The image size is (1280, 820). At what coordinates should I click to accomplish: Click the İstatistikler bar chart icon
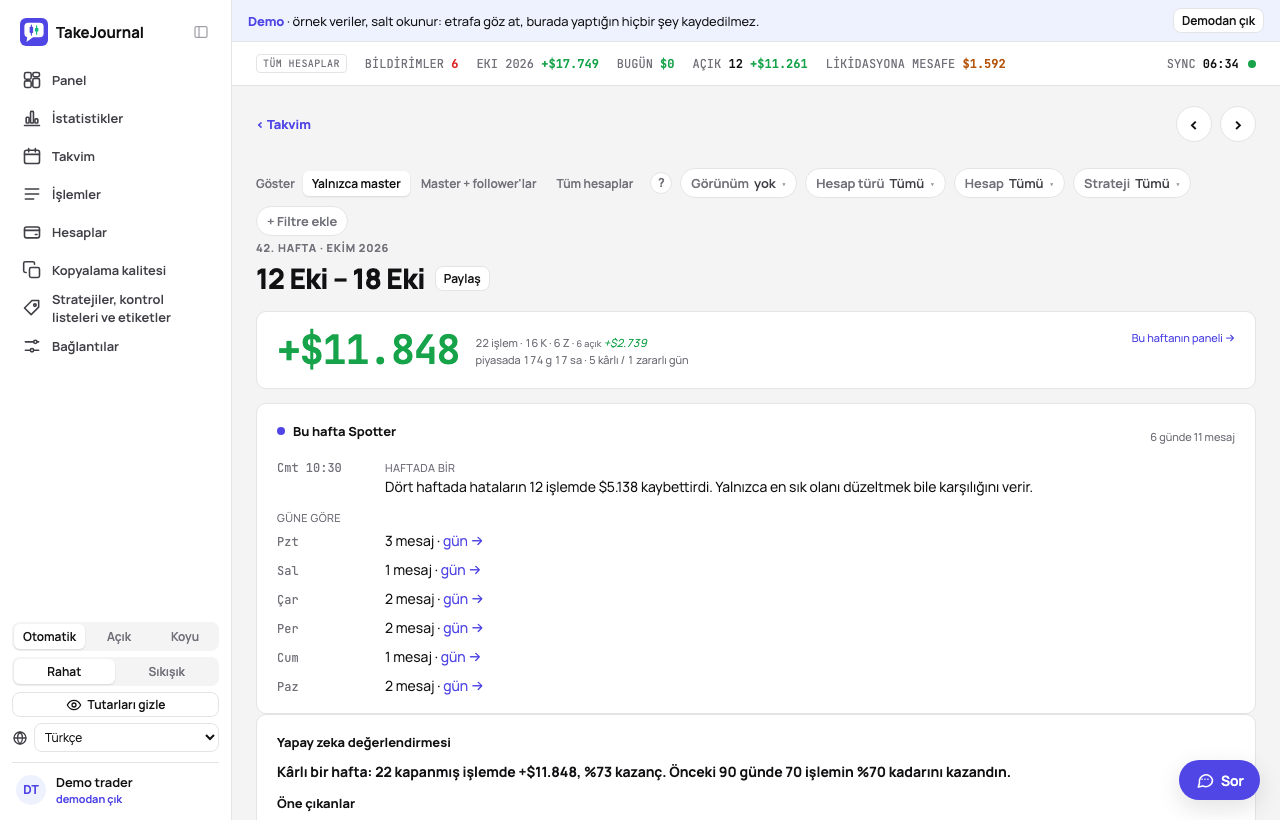32,118
